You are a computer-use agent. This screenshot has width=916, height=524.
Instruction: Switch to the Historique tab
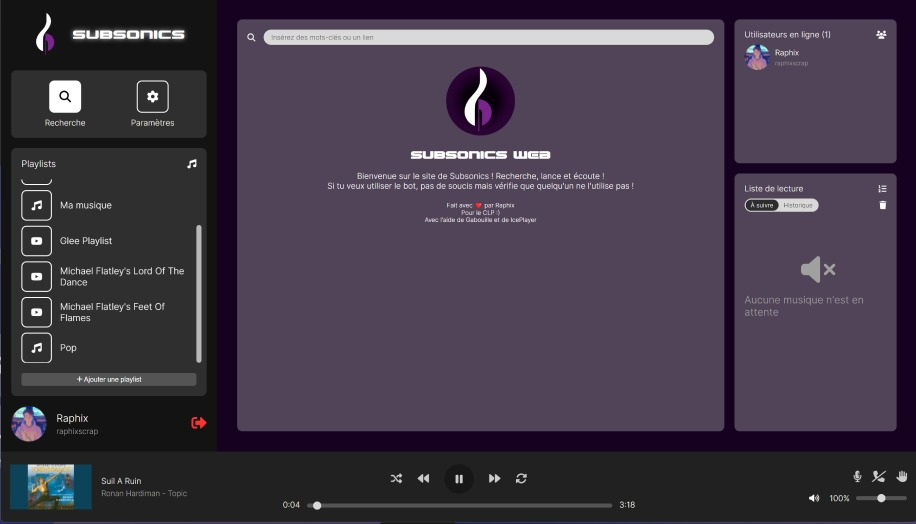point(798,205)
